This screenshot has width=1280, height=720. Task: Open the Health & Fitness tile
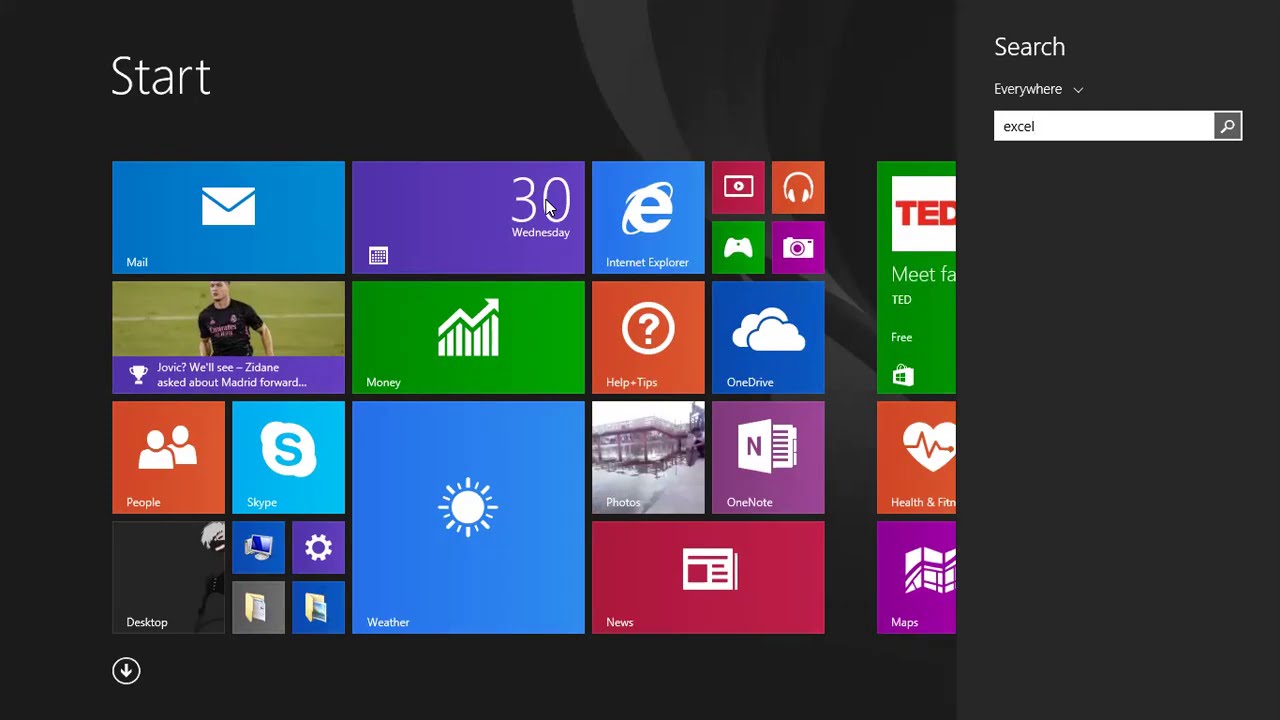[x=916, y=457]
